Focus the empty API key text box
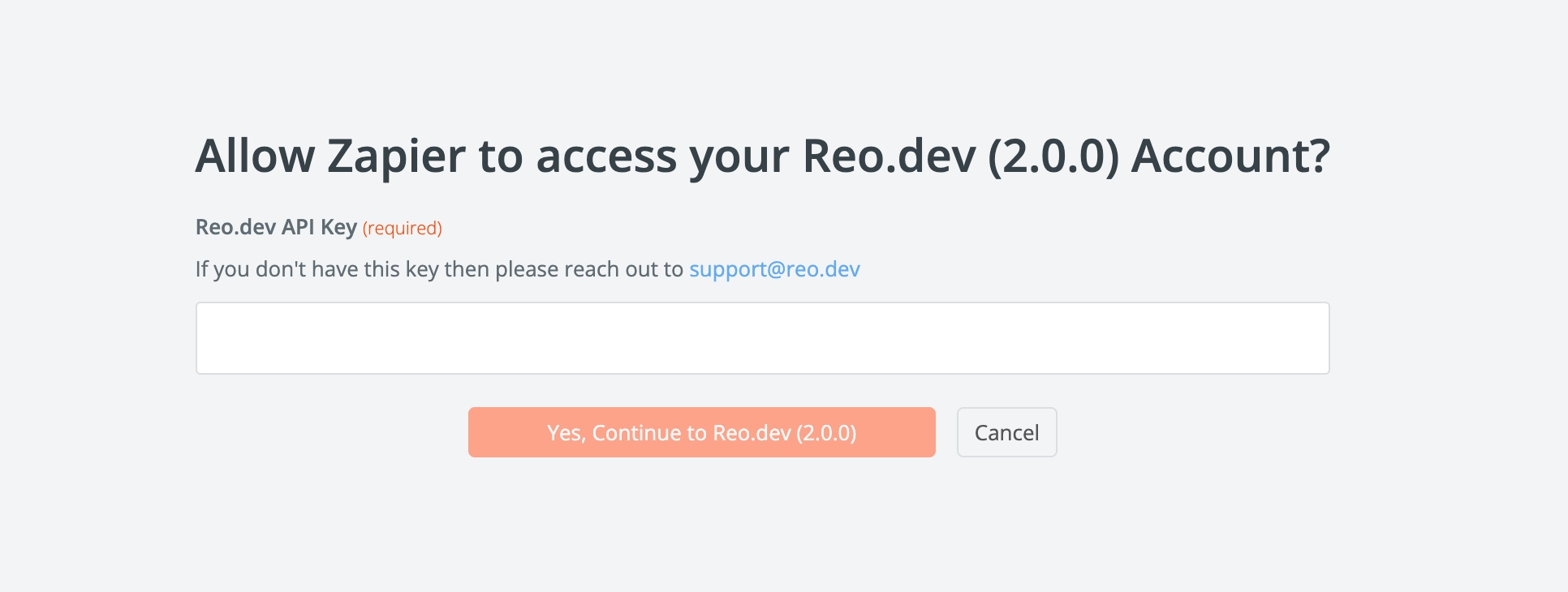 pos(762,338)
